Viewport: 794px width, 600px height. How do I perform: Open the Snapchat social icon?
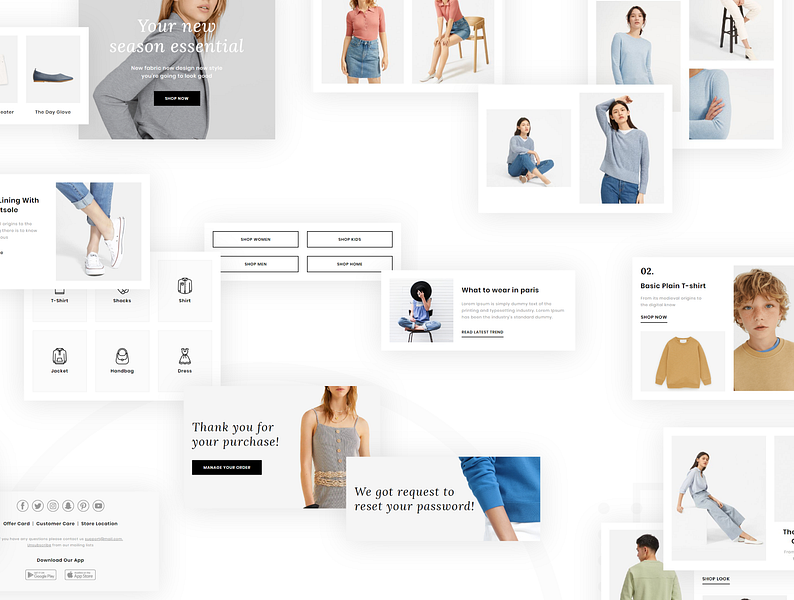(x=68, y=505)
